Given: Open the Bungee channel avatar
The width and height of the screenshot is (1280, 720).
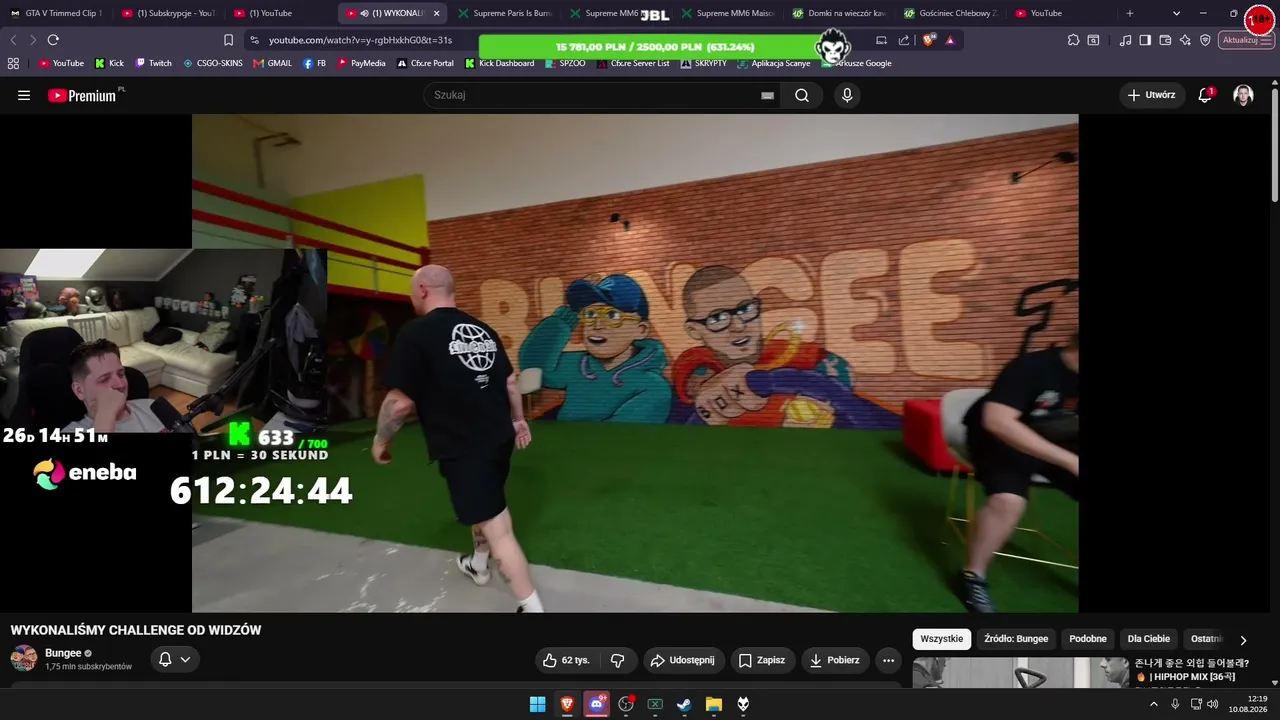Looking at the screenshot, I should click(x=24, y=658).
